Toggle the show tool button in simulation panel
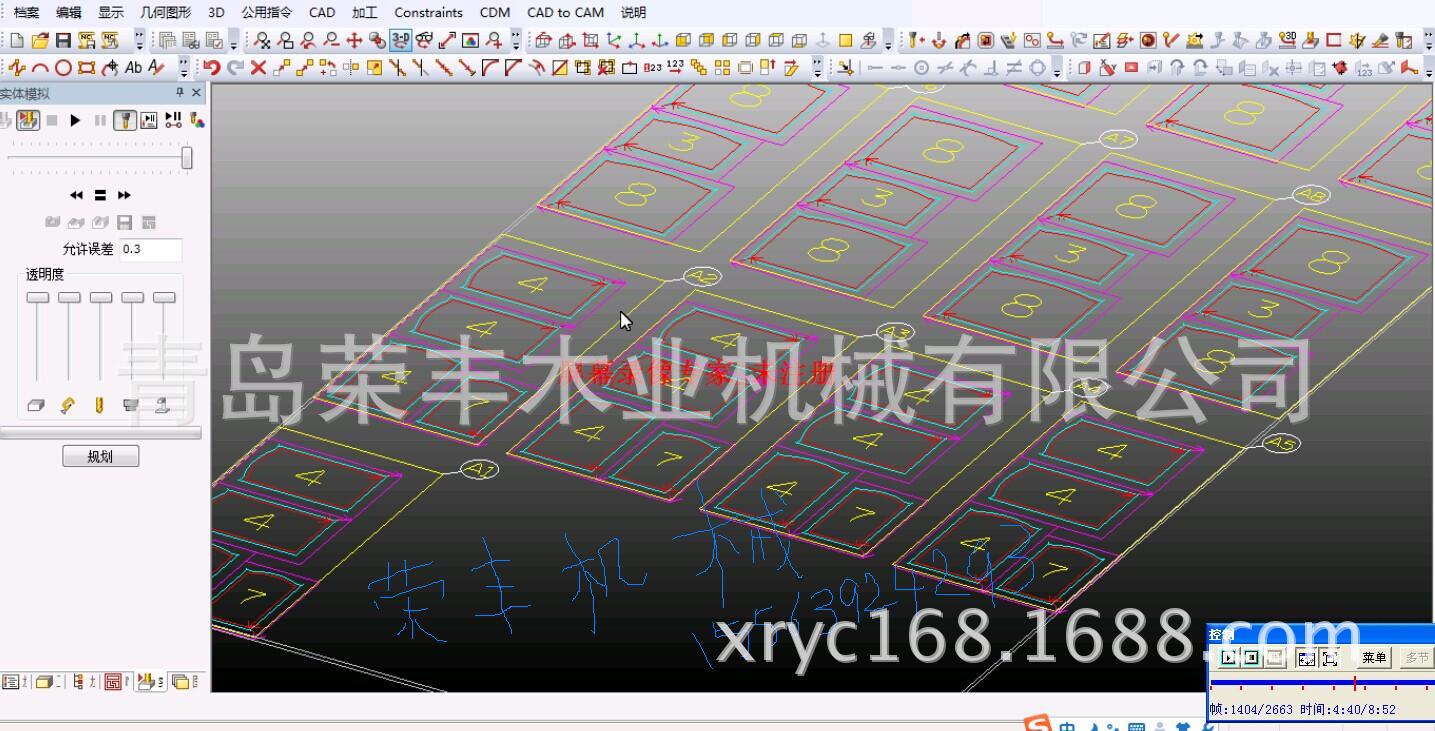 pyautogui.click(x=125, y=120)
